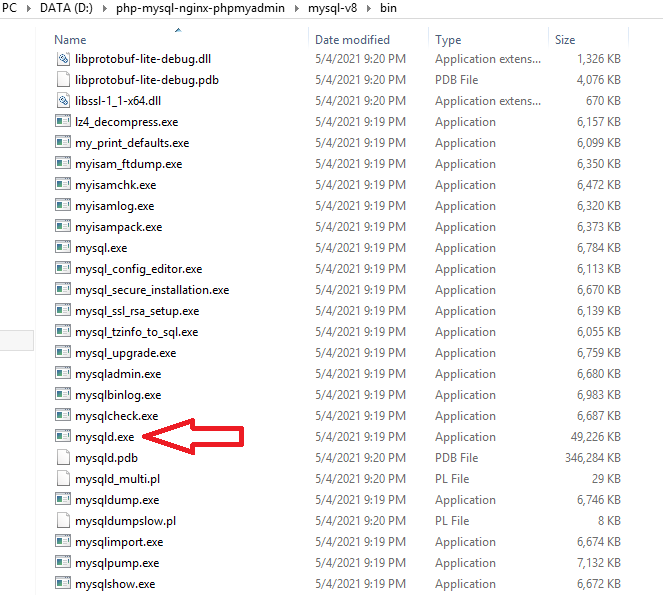Go to DATA (D:) in the breadcrumb

[66, 8]
